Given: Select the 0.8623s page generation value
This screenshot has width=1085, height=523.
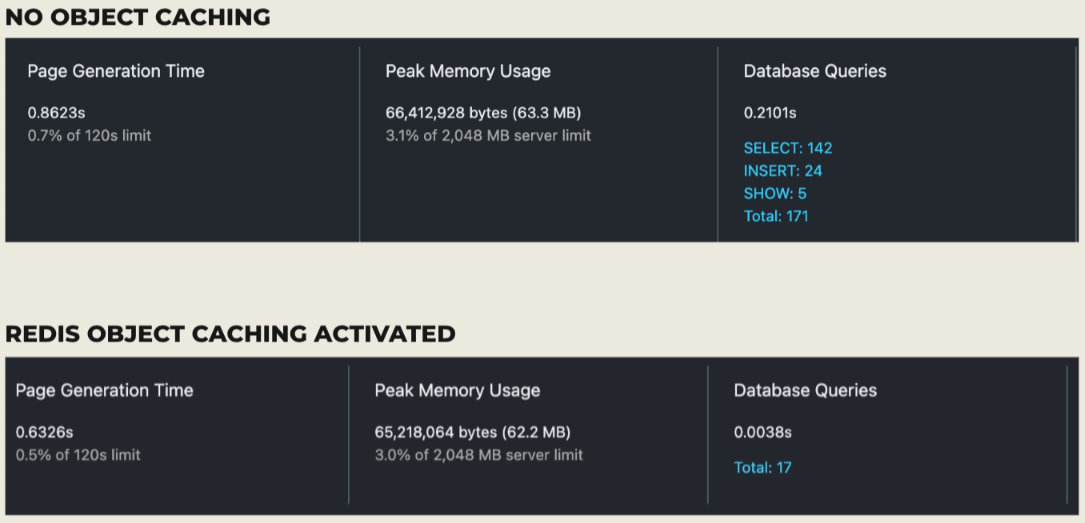Looking at the screenshot, I should tap(57, 113).
